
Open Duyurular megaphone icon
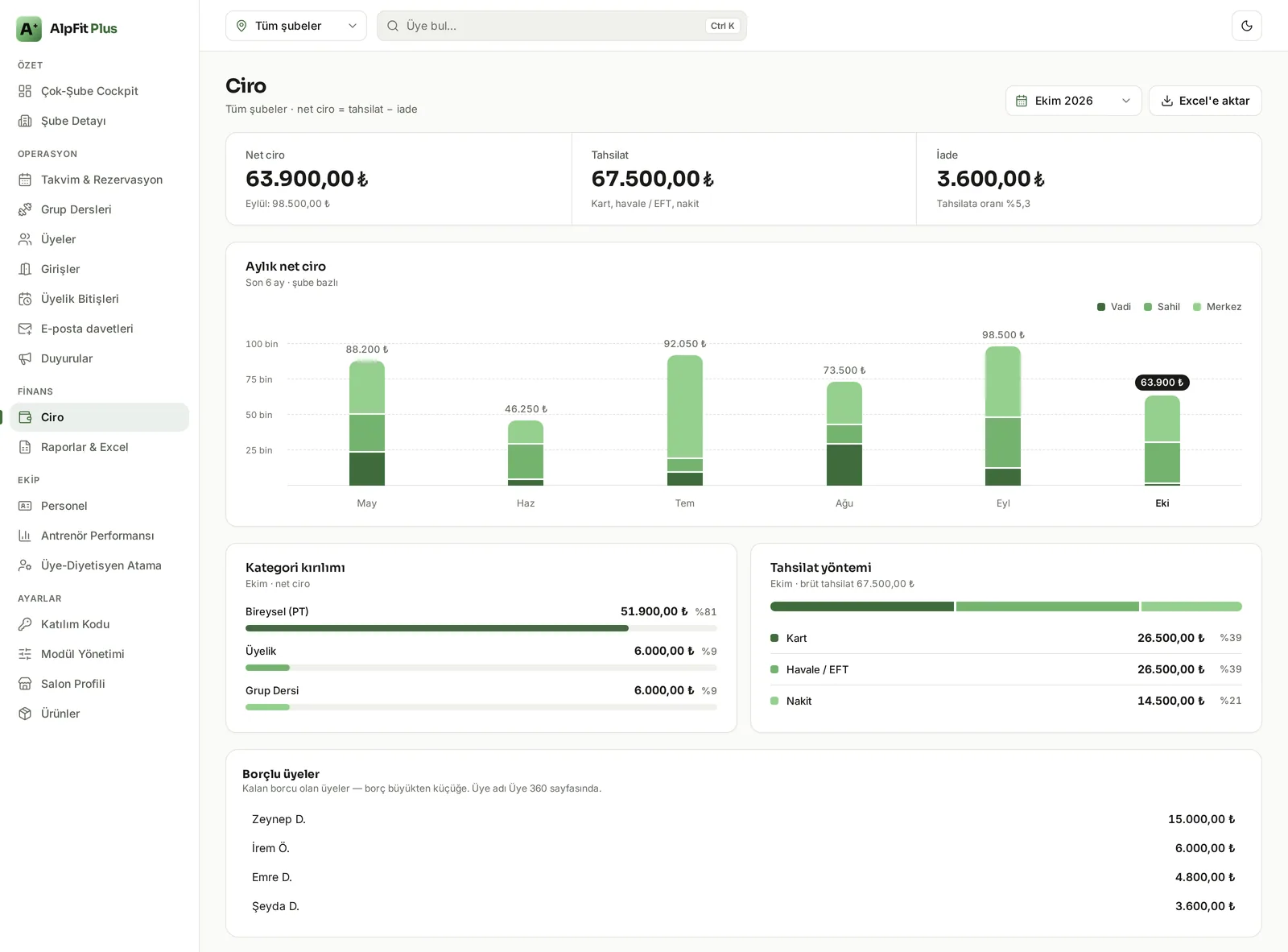click(25, 358)
